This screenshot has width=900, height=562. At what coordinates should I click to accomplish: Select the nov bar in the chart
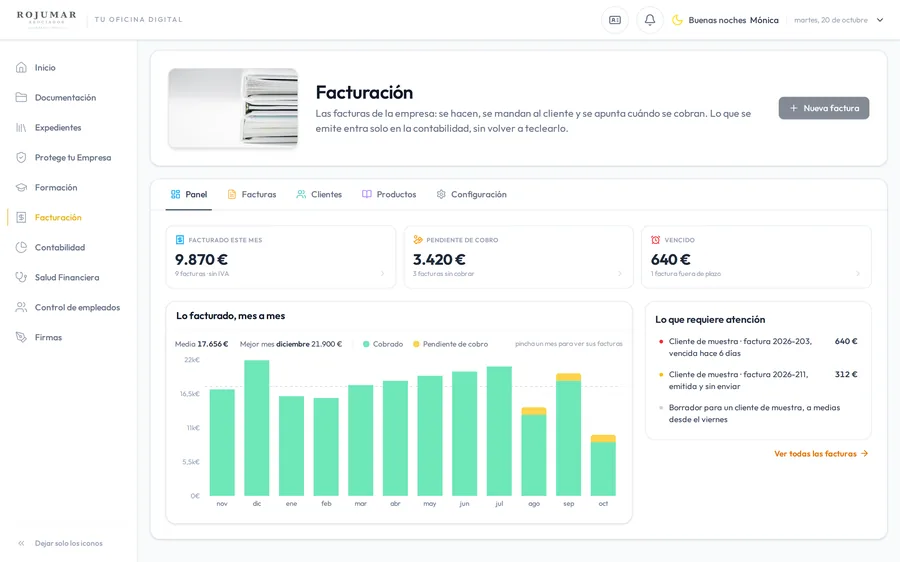[222, 443]
